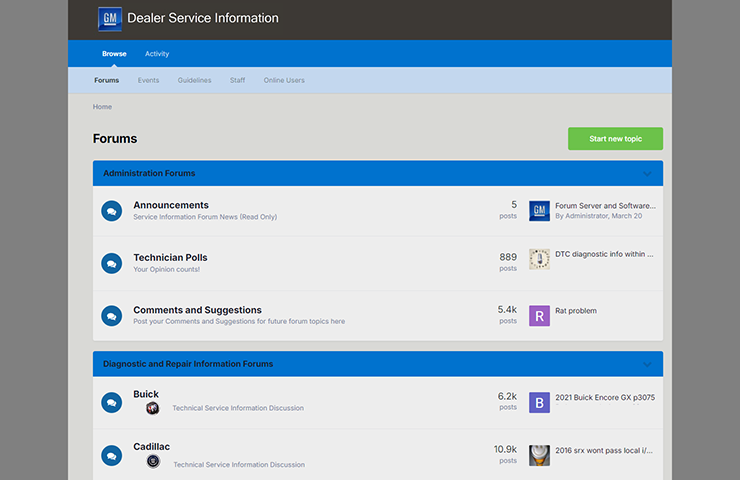The height and width of the screenshot is (480, 740).
Task: Open the Administration Forums heading link
Action: coord(149,173)
